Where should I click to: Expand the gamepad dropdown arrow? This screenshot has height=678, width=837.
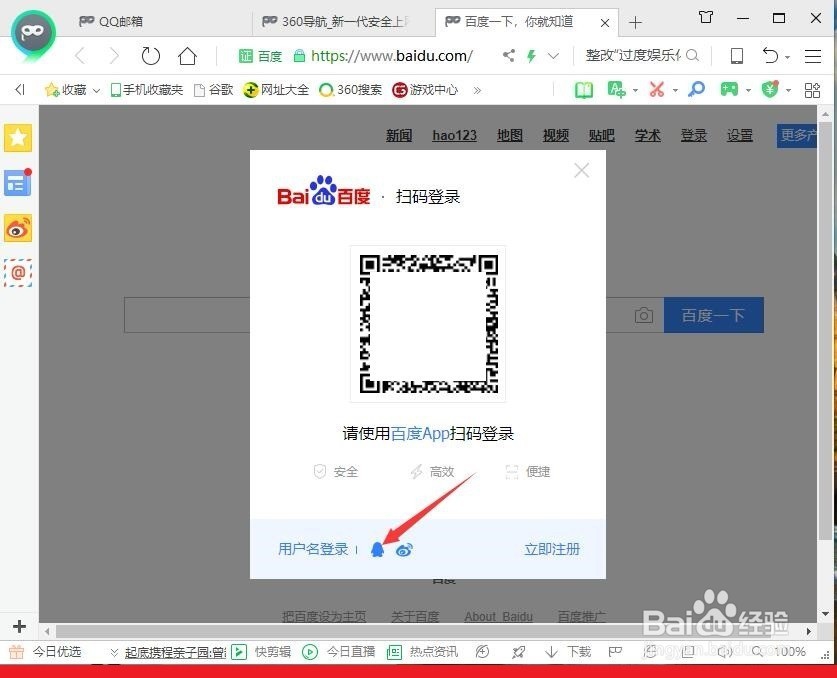tap(748, 90)
